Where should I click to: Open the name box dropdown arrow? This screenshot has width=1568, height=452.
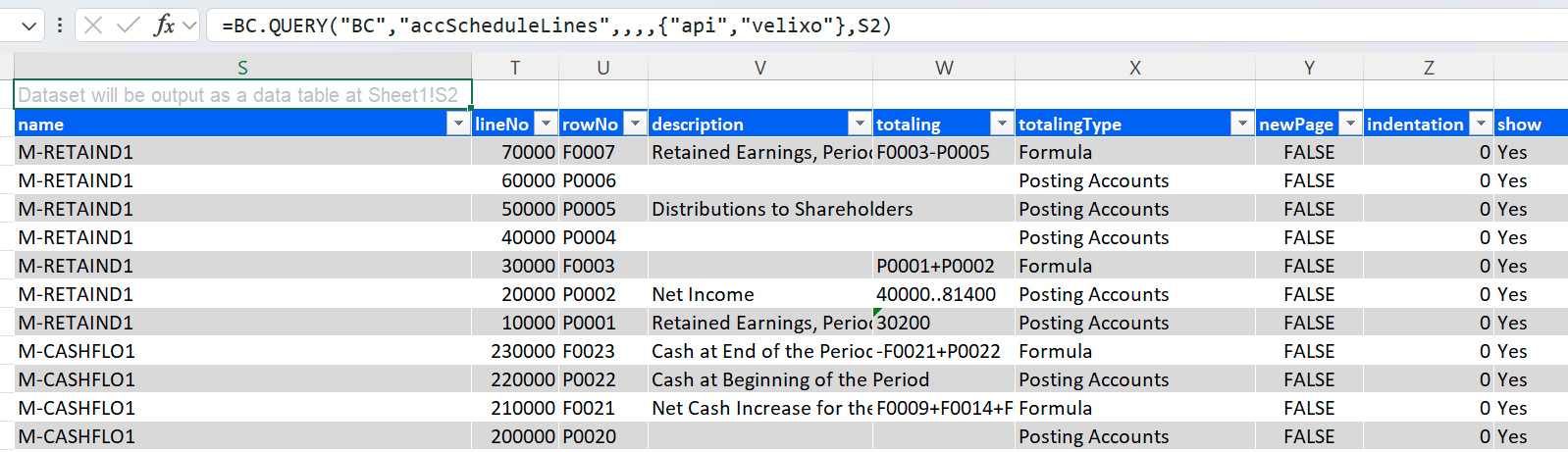point(29,25)
